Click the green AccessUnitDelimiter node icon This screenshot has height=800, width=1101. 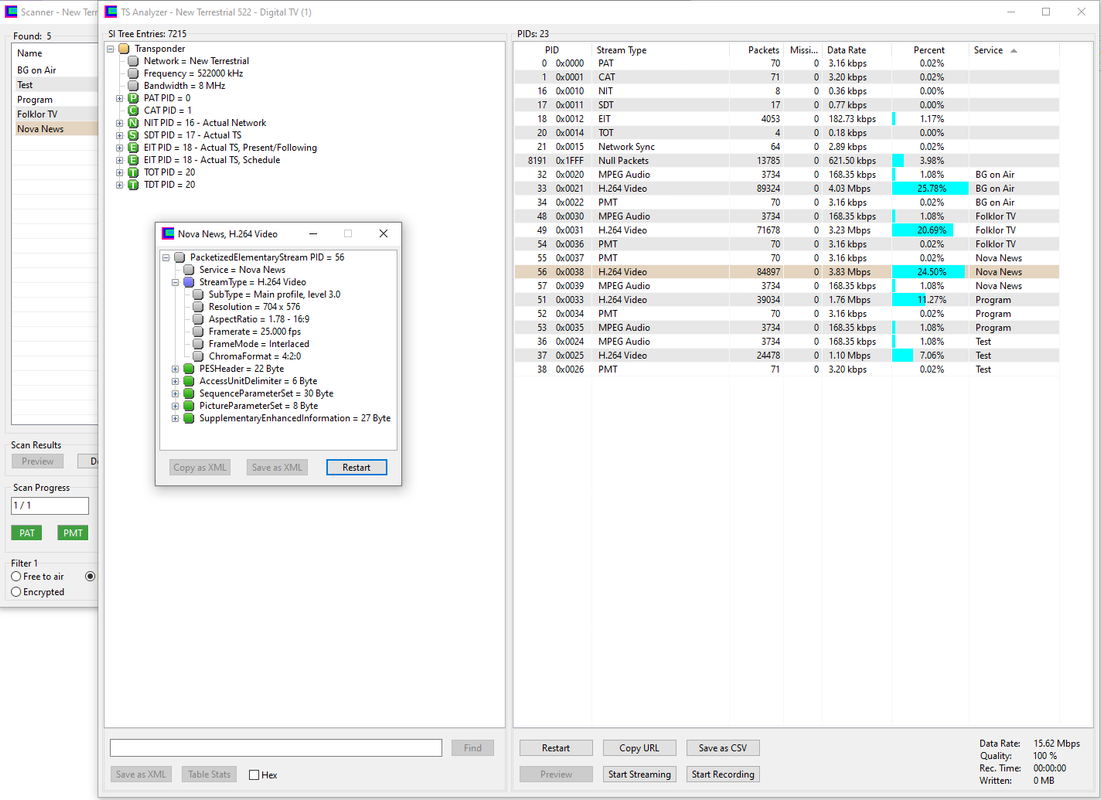click(x=188, y=381)
